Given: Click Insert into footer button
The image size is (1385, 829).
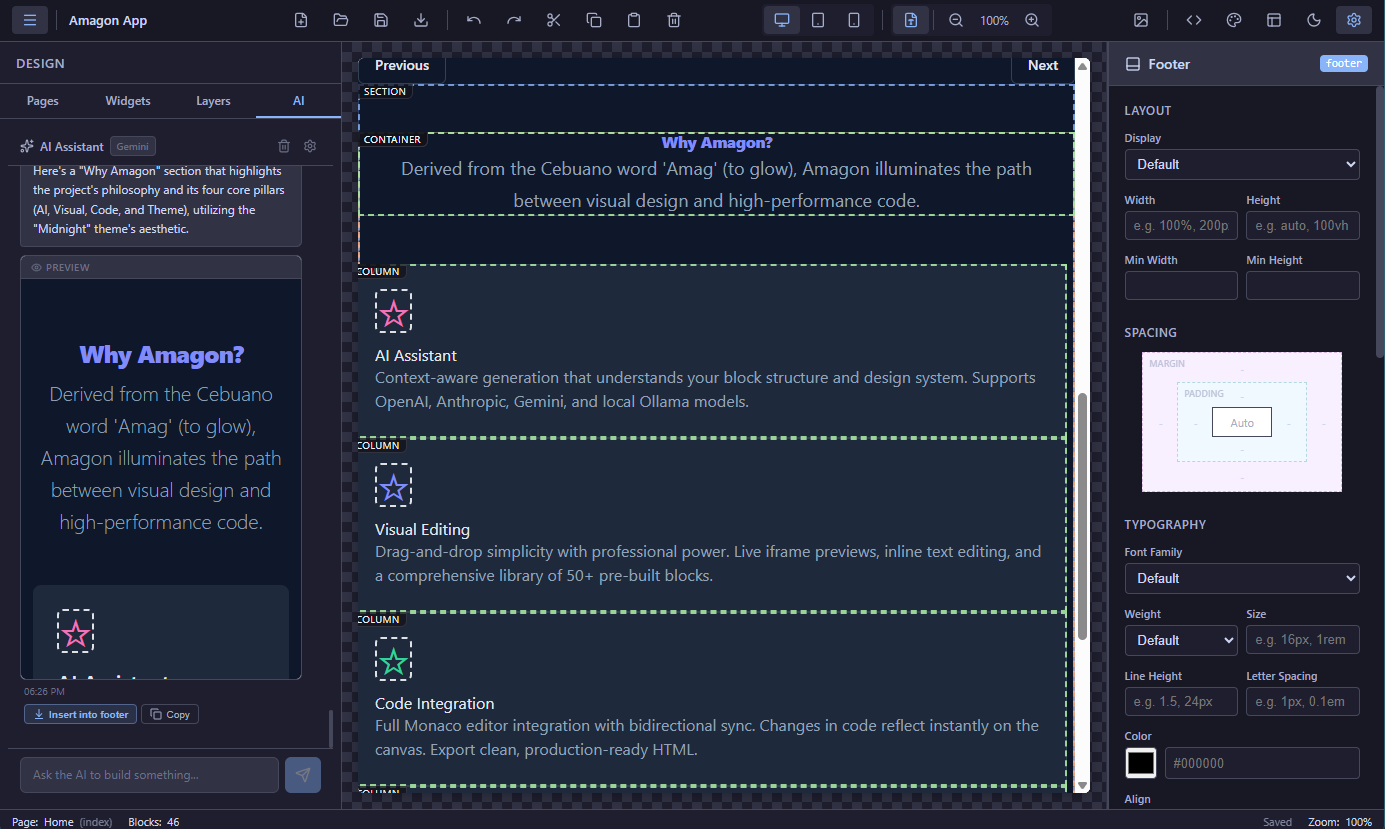Looking at the screenshot, I should click(x=80, y=713).
